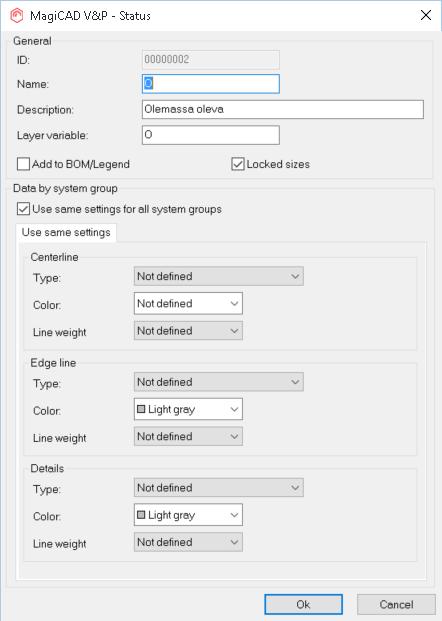Expand the Edge line Line weight dropdown
This screenshot has width=442, height=621.
click(188, 436)
